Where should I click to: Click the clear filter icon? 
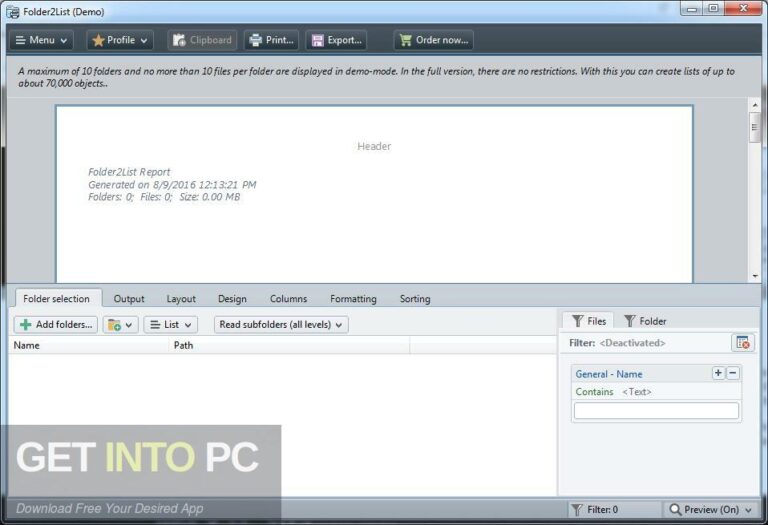click(743, 343)
